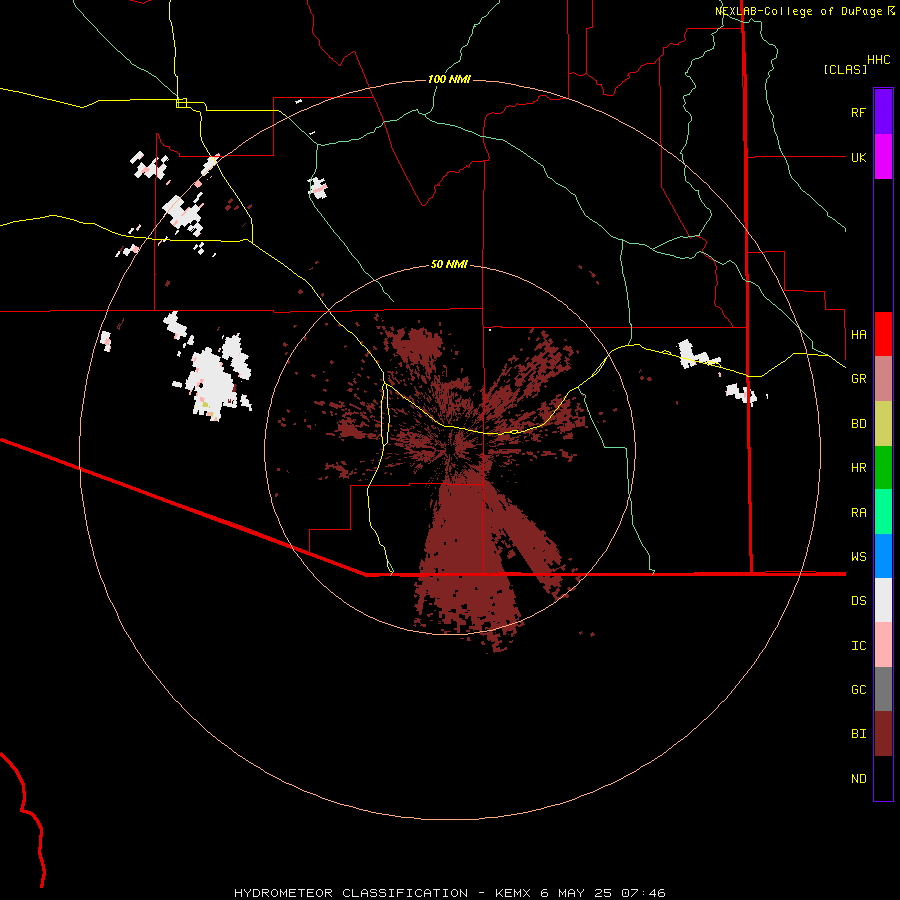Image resolution: width=900 pixels, height=900 pixels.
Task: Click the GC legend label
Action: [x=858, y=690]
